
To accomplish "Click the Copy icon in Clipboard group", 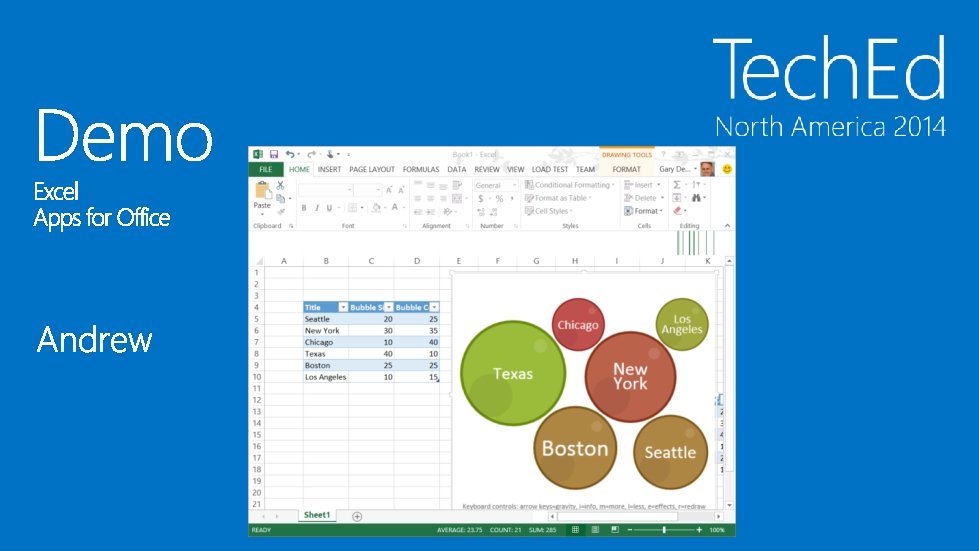I will coord(280,198).
